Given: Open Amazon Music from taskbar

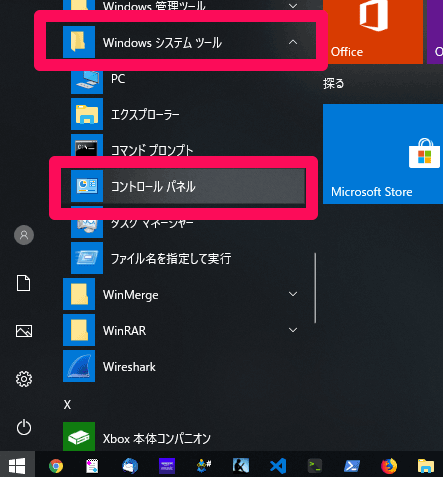Looking at the screenshot, I should click(x=167, y=466).
